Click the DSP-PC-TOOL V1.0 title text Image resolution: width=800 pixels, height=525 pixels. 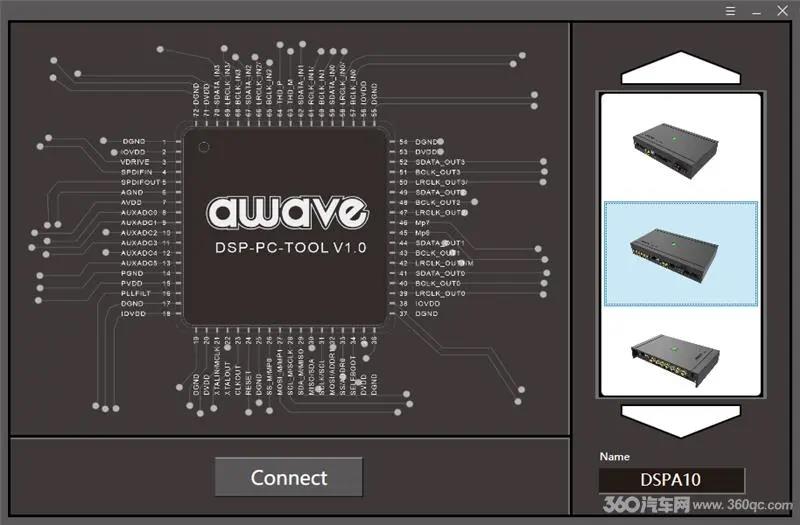coord(290,248)
